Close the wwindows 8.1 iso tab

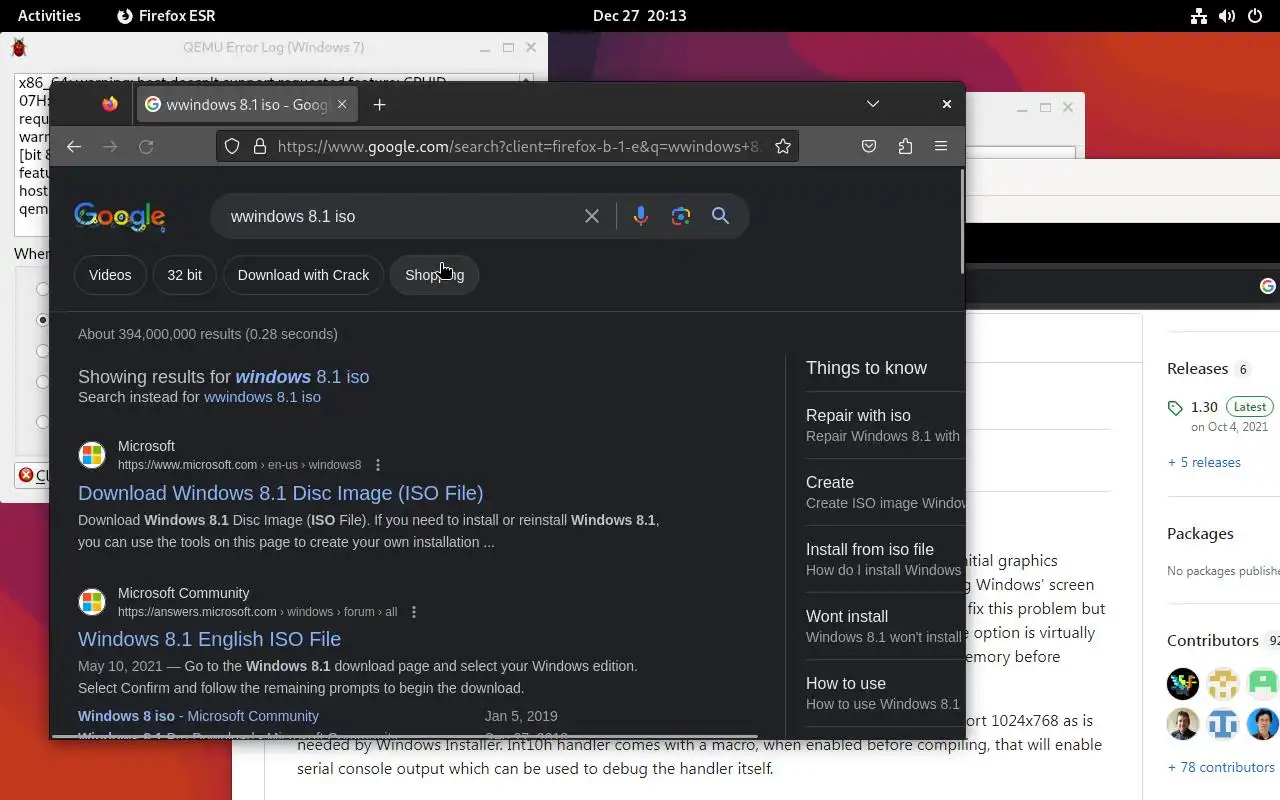click(x=342, y=104)
